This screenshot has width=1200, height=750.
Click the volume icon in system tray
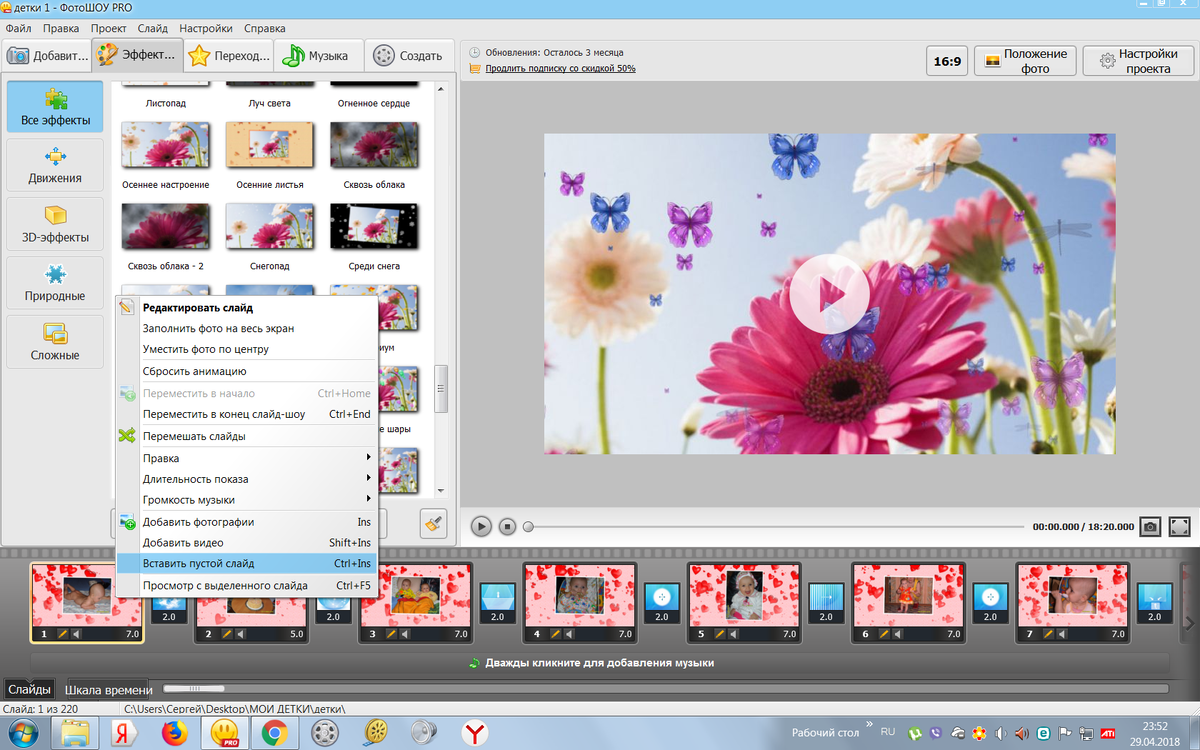click(x=1000, y=733)
